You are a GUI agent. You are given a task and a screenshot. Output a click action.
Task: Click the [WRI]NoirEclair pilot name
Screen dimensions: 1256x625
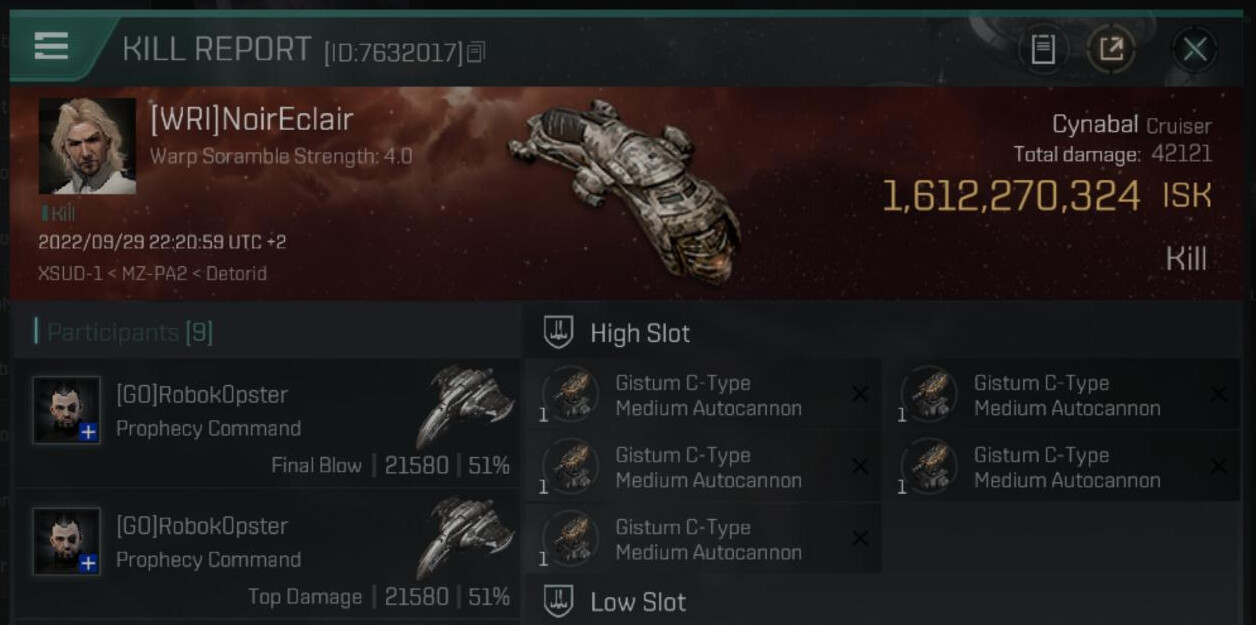pyautogui.click(x=251, y=120)
